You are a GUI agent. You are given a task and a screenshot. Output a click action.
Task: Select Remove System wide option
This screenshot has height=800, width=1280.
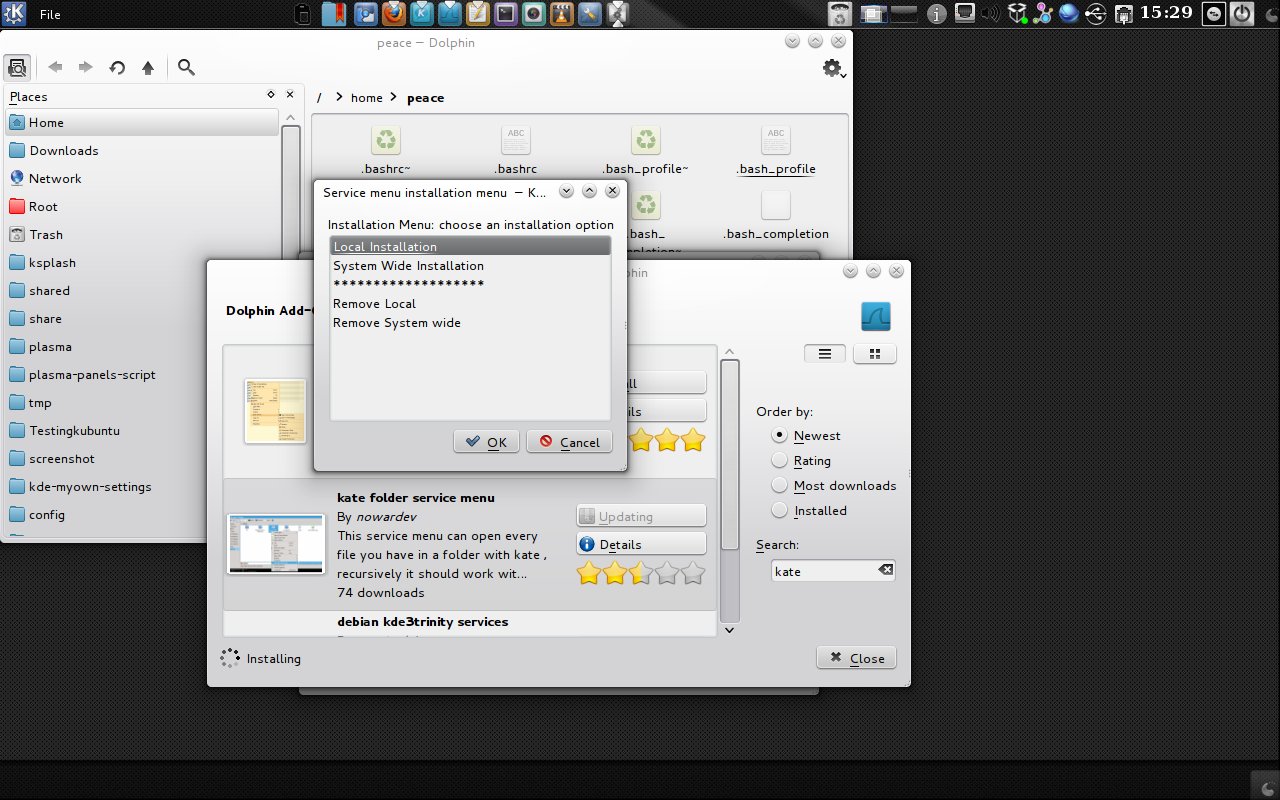tap(470, 322)
